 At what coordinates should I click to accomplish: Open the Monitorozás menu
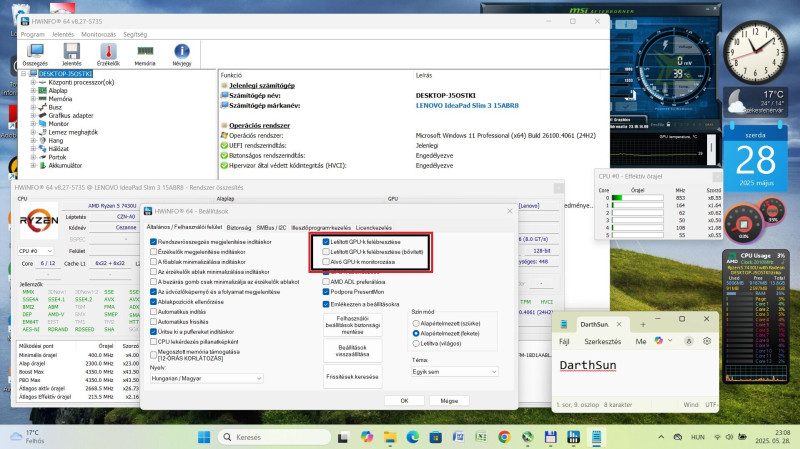click(x=98, y=34)
